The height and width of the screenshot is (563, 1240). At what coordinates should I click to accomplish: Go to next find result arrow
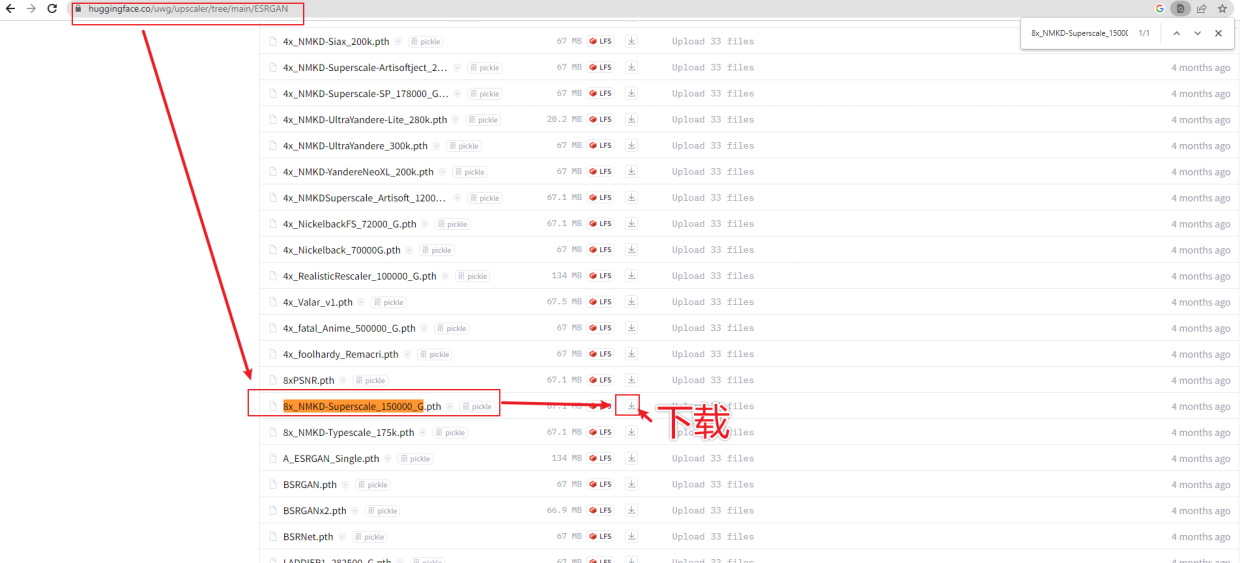1197,33
